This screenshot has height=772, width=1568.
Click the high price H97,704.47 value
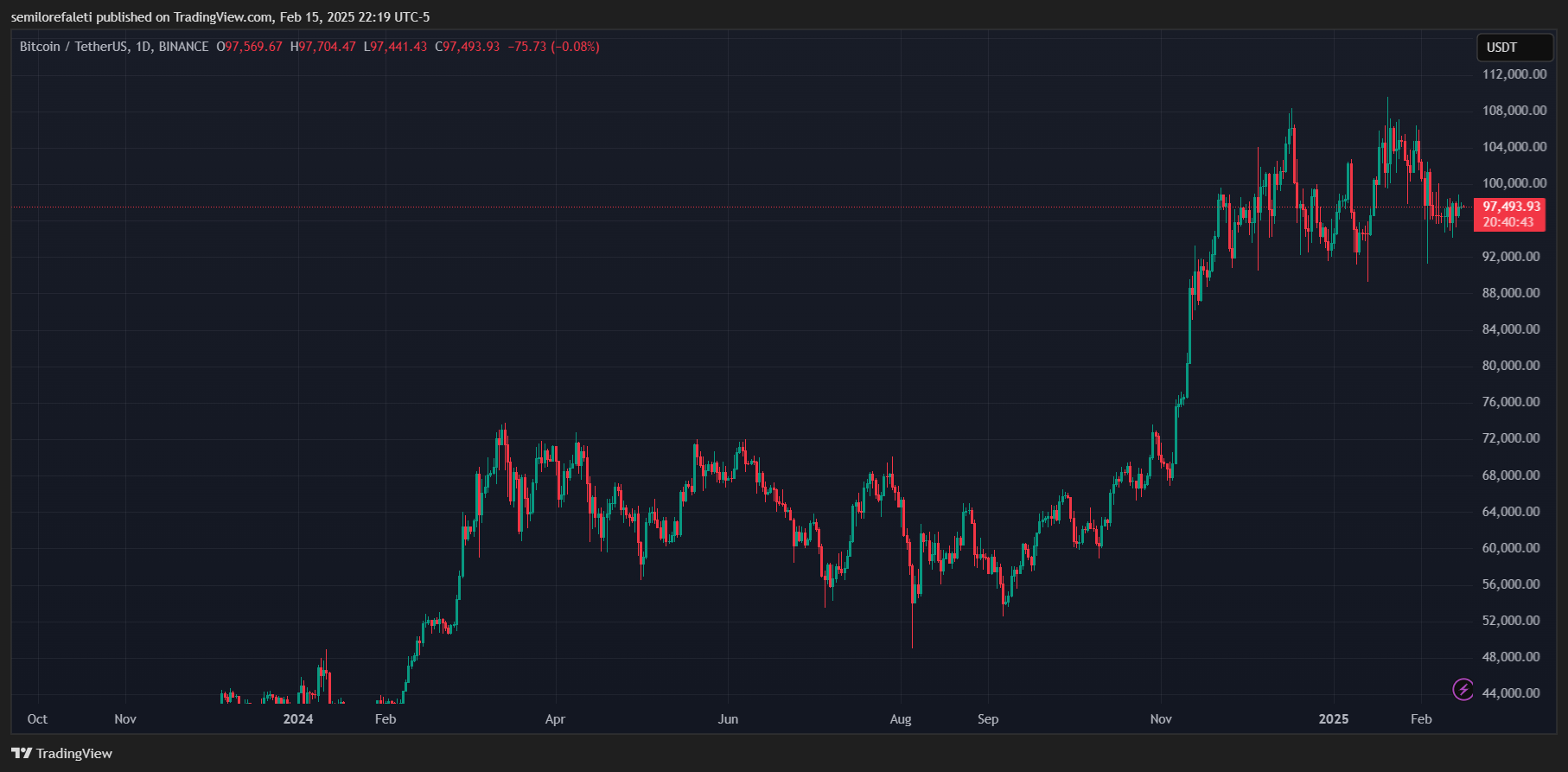coord(323,47)
